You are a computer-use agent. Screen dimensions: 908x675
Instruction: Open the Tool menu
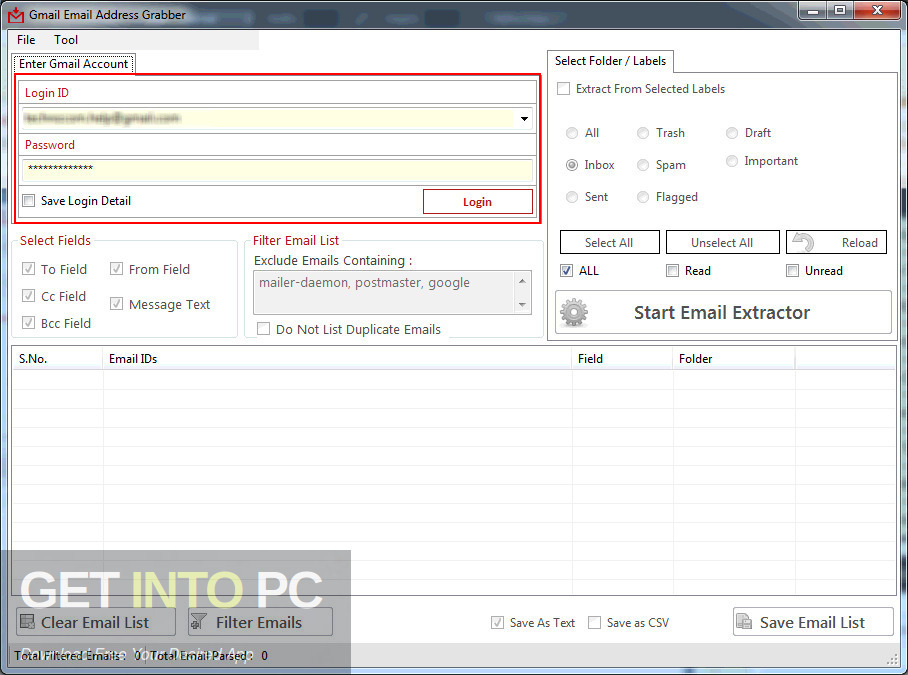click(x=66, y=40)
